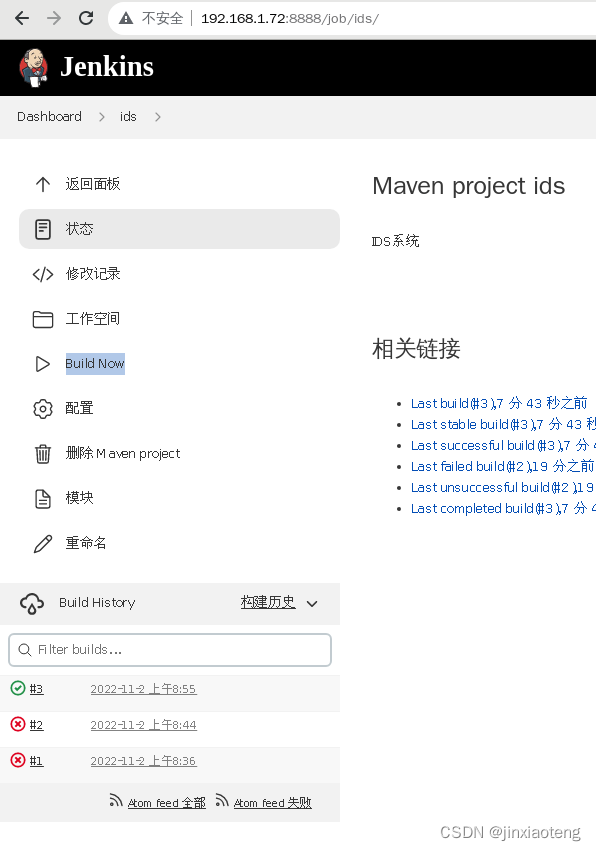Open the 配置 sidebar item

click(x=79, y=408)
